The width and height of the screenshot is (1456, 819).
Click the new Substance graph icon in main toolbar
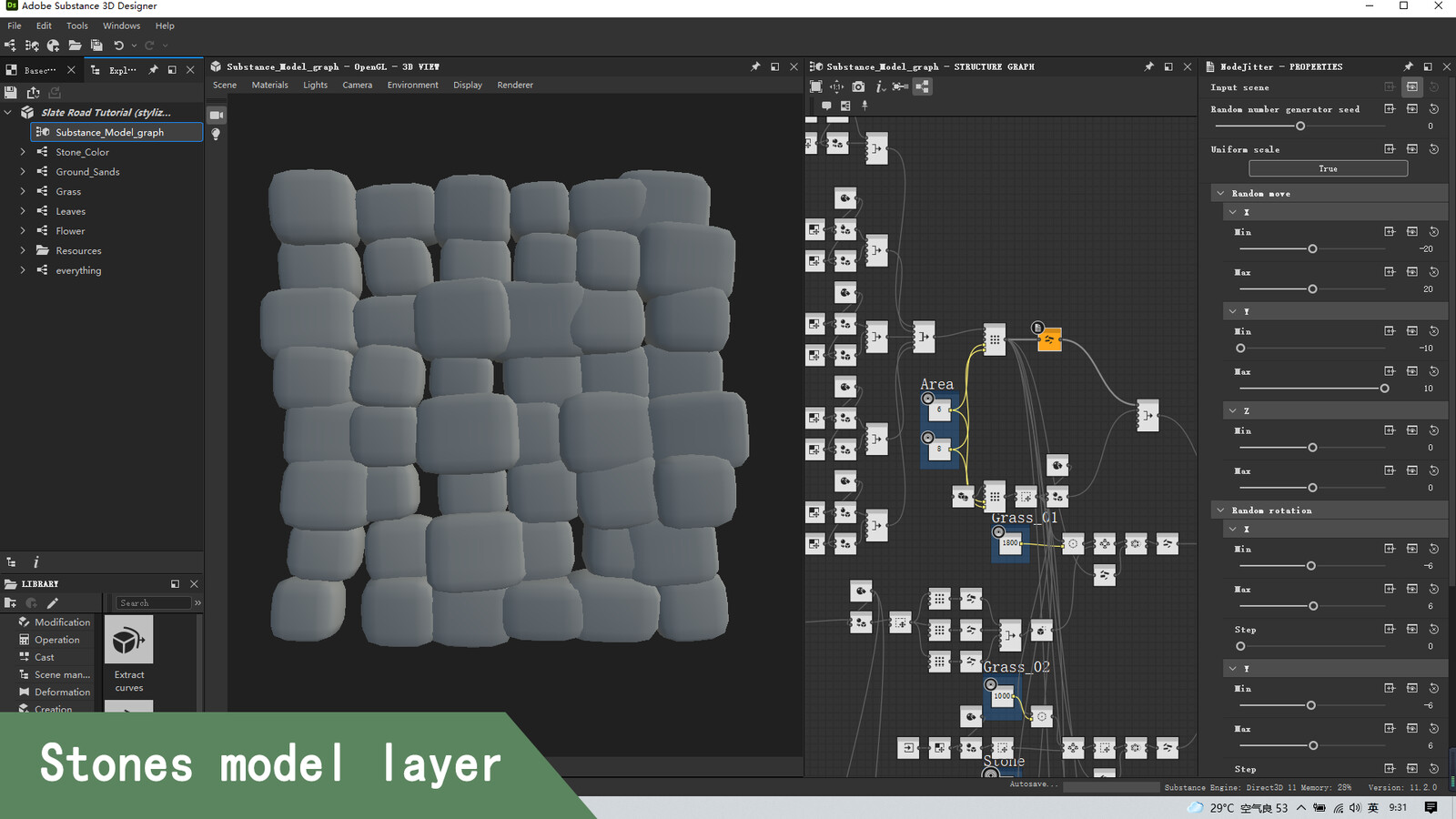pyautogui.click(x=10, y=45)
